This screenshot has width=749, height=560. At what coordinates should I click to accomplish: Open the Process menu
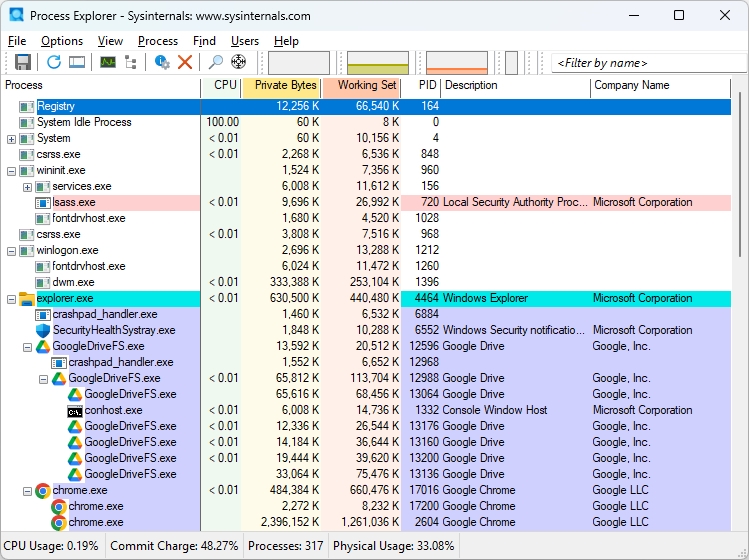point(158,41)
